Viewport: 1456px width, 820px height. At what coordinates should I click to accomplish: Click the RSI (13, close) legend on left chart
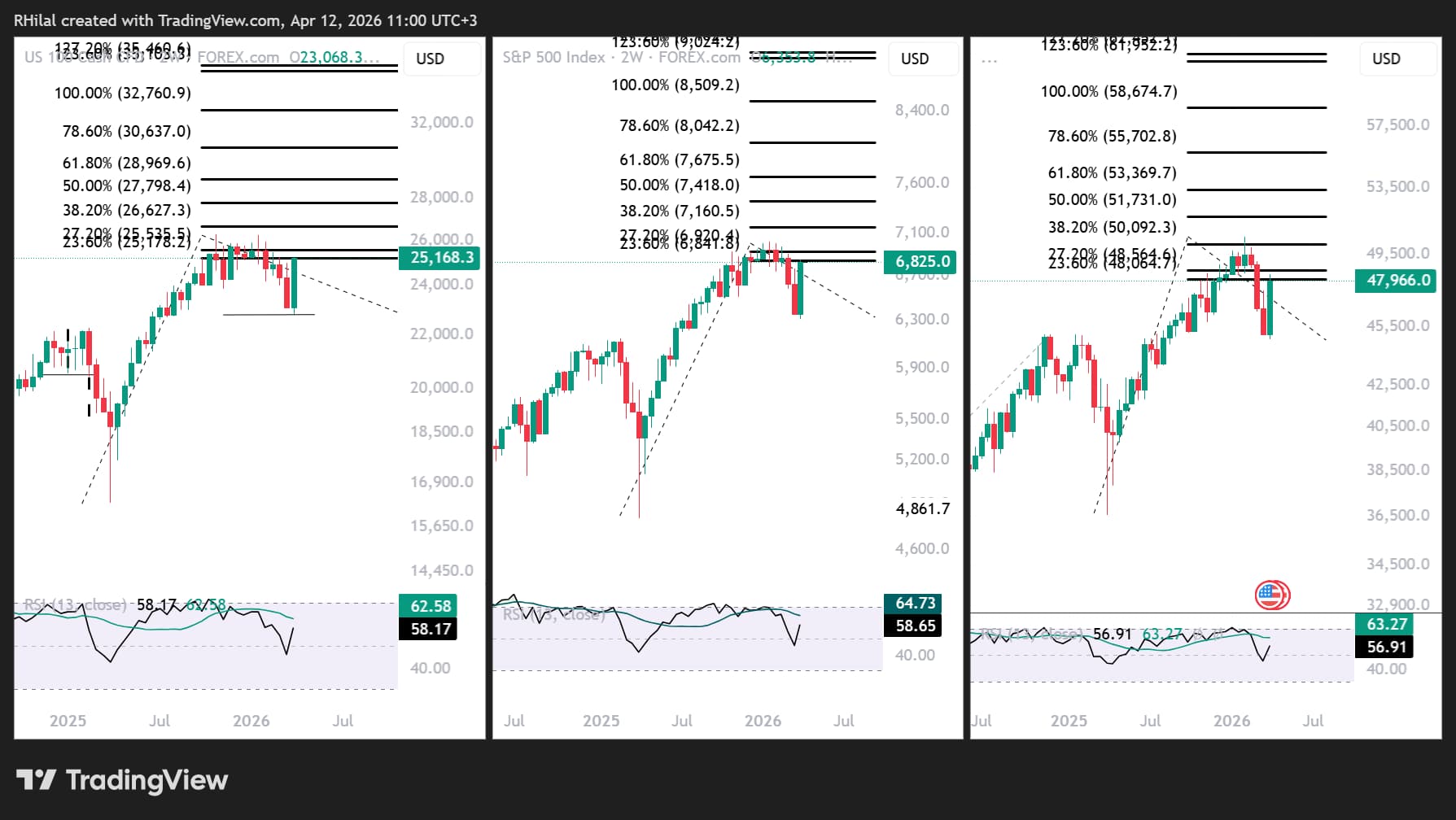click(x=75, y=604)
